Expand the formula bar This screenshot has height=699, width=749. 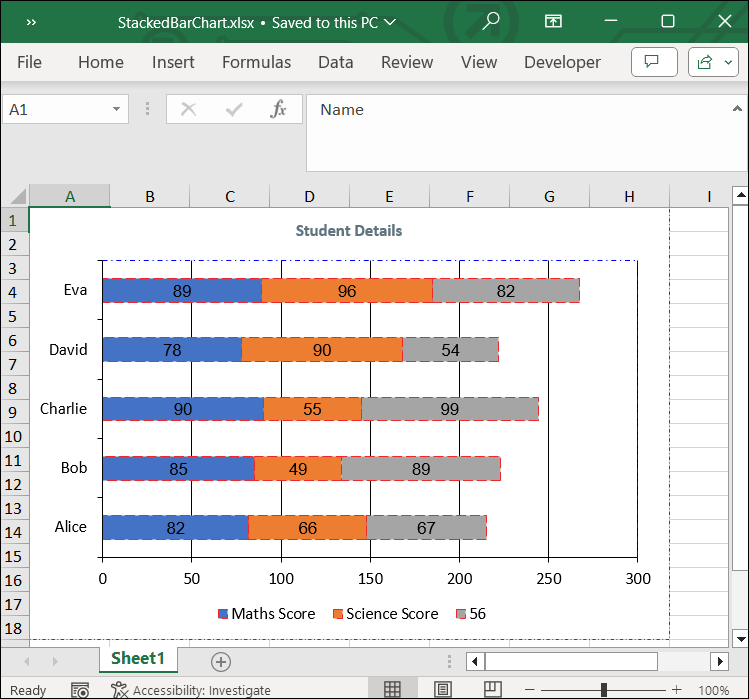pos(737,109)
